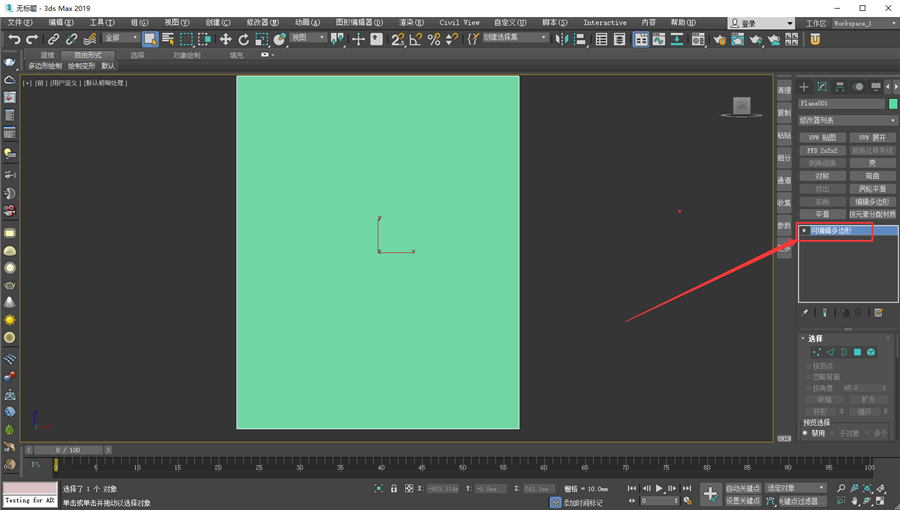Viewport: 900px width, 510px height.
Task: Select Border sub-object level icon
Action: tap(844, 352)
